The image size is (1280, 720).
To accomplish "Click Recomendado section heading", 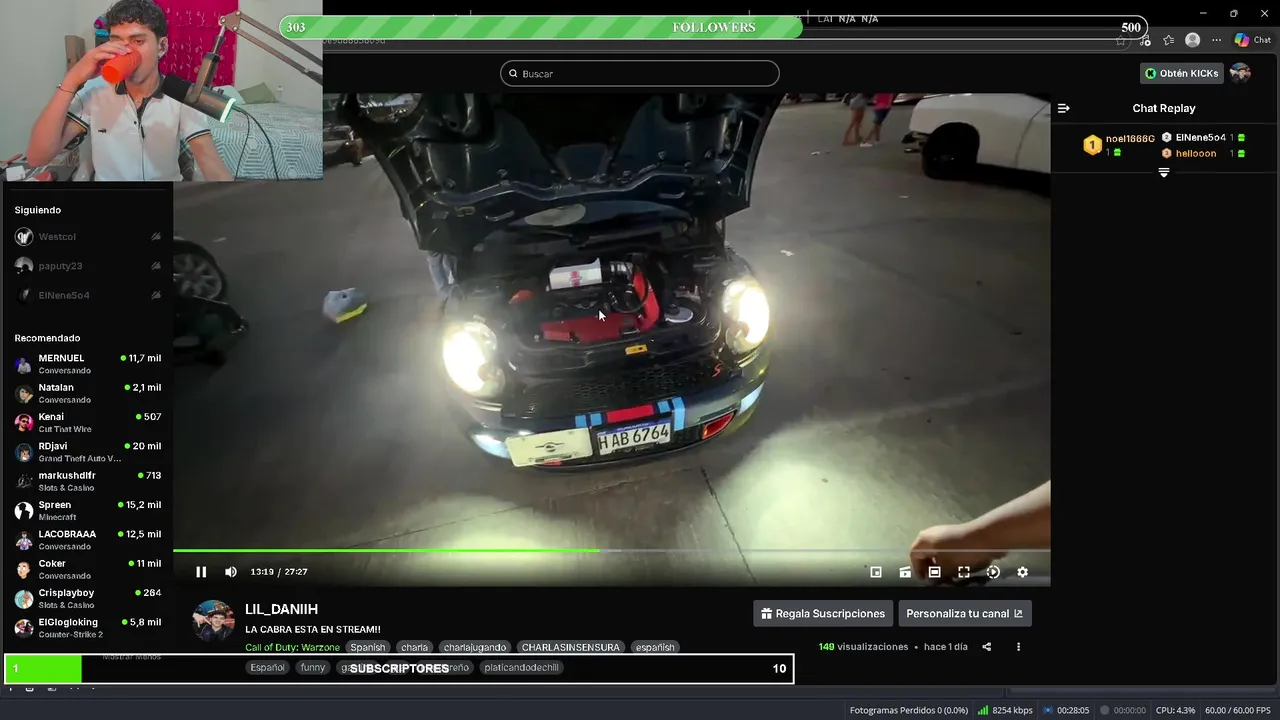I will tap(47, 338).
